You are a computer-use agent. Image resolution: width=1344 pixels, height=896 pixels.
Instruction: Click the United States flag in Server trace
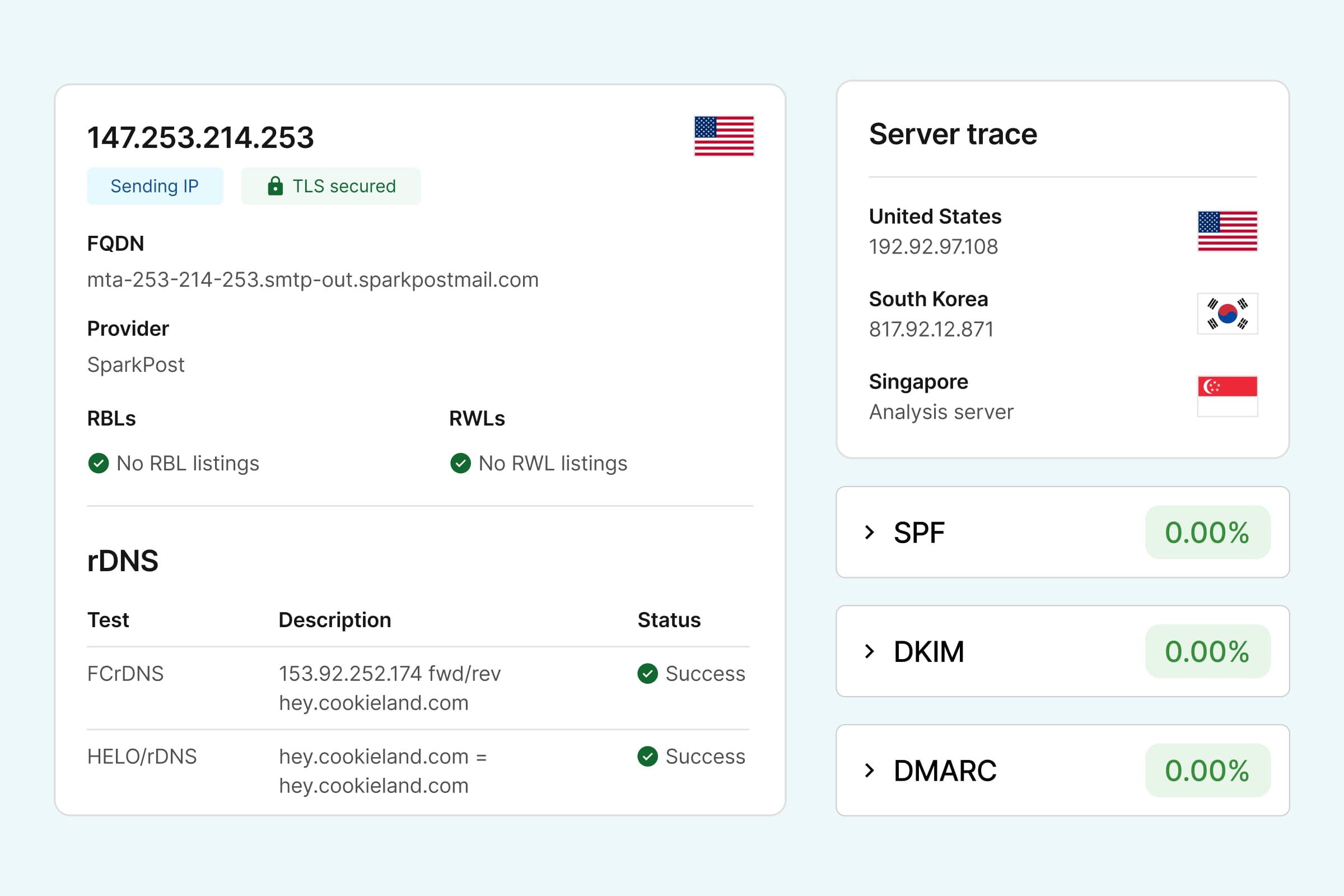[1227, 231]
